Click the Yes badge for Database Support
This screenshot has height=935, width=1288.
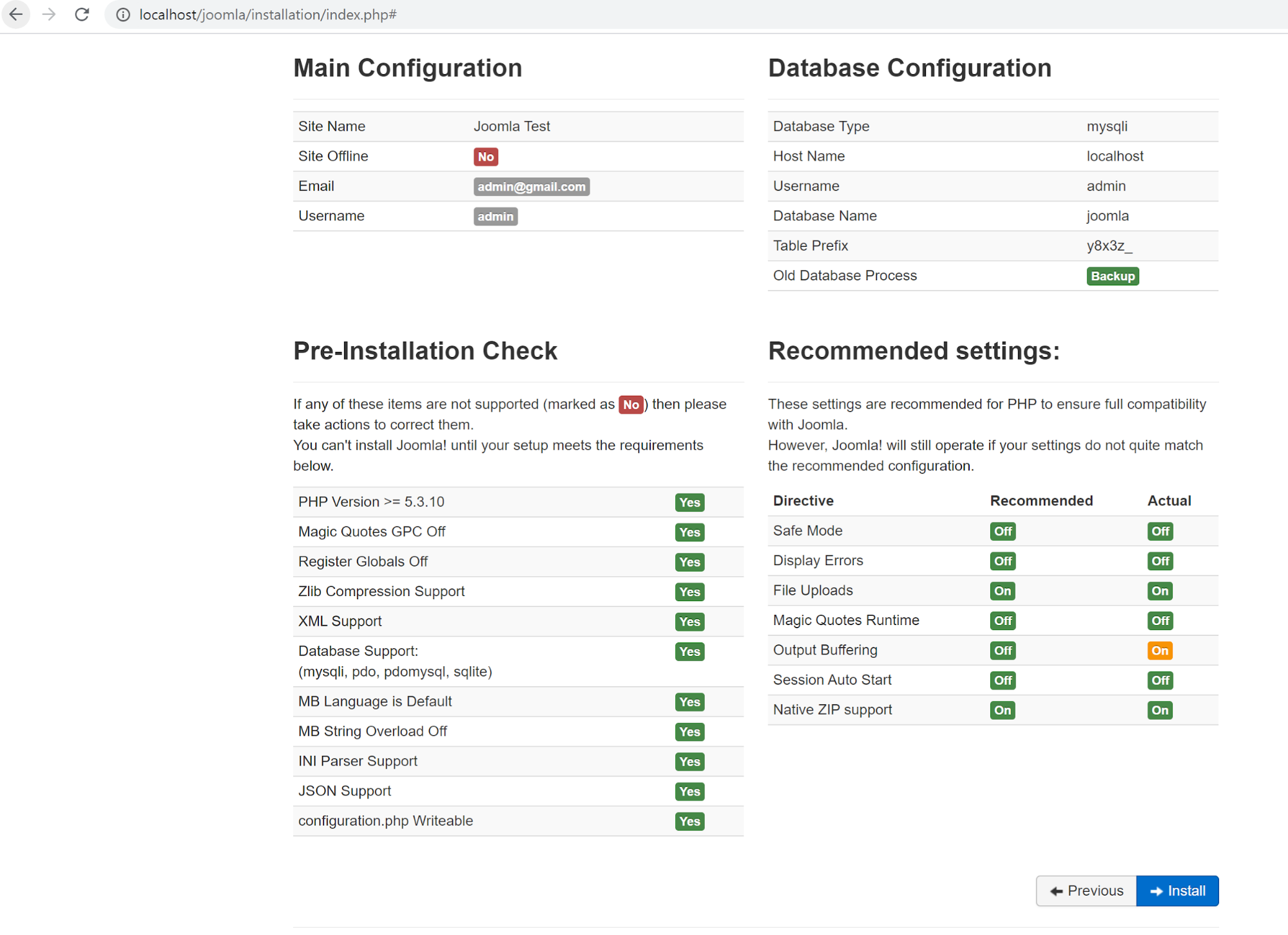(689, 651)
